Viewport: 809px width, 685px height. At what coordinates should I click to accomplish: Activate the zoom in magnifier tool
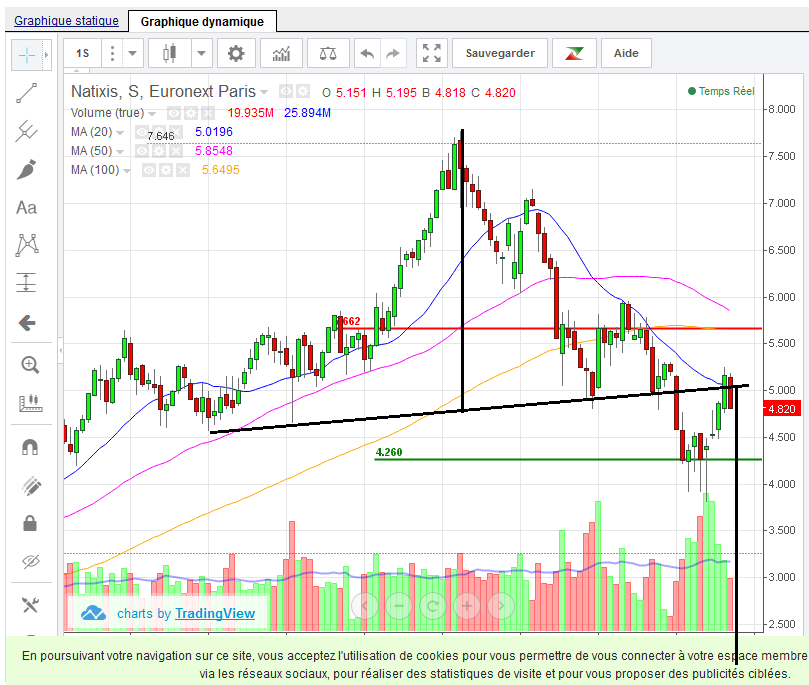30,365
